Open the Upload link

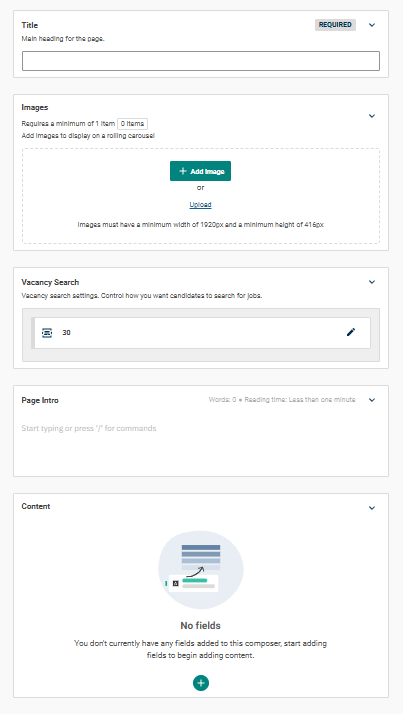tap(200, 205)
